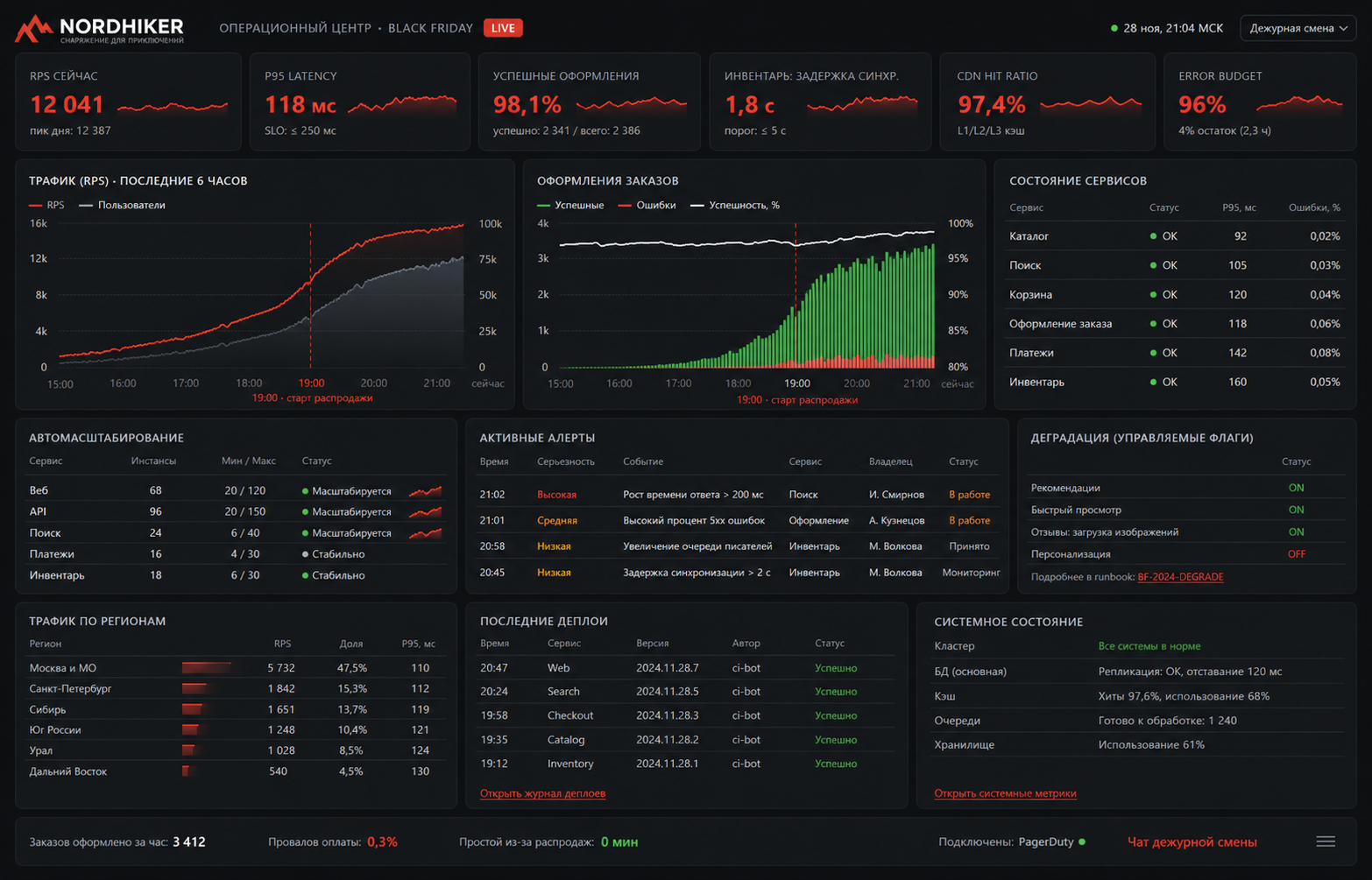Select the Высокий процент 5xx ошибок alert
Screen dimensions: 1372x880
pyautogui.click(x=738, y=520)
